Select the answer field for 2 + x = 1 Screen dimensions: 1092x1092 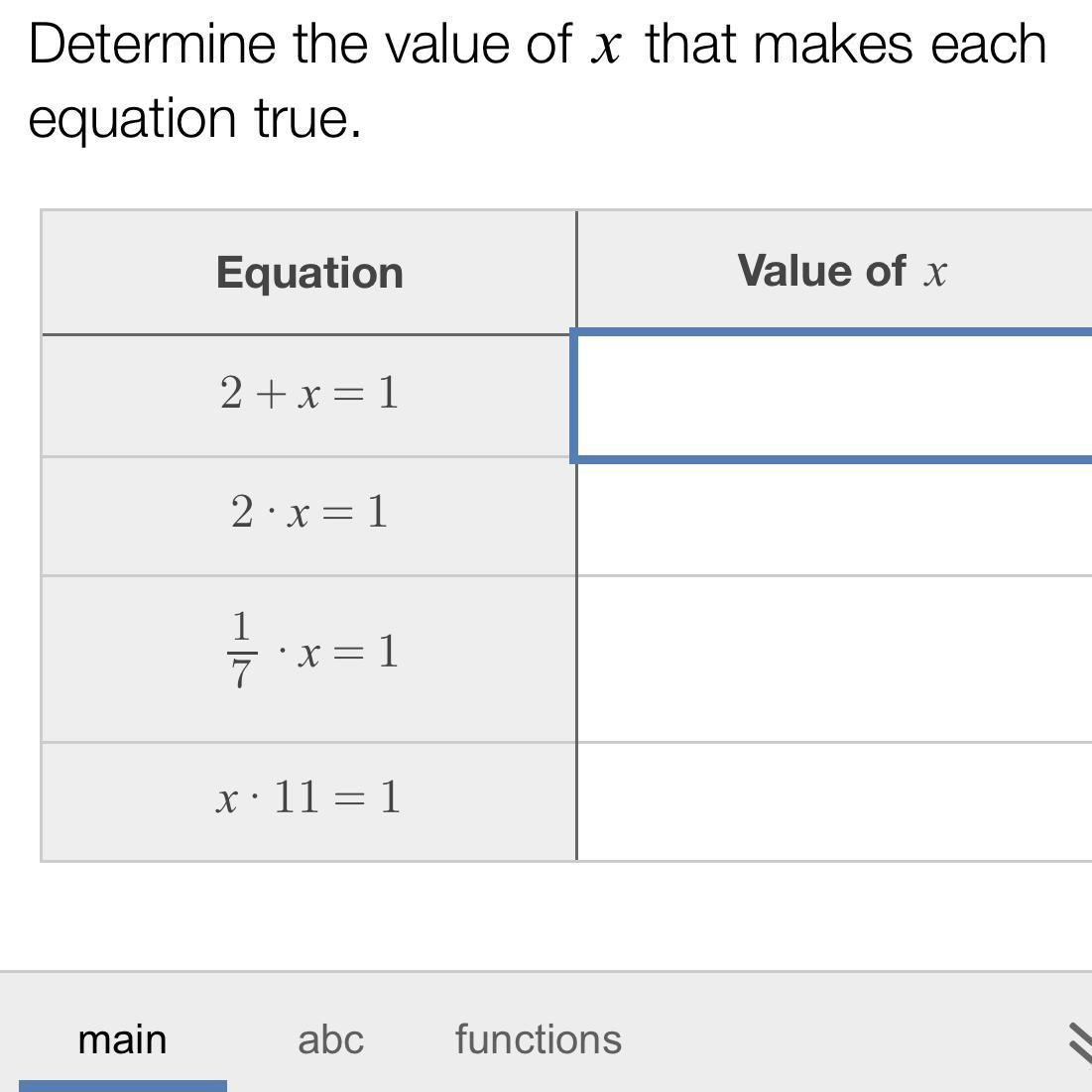[x=832, y=395]
